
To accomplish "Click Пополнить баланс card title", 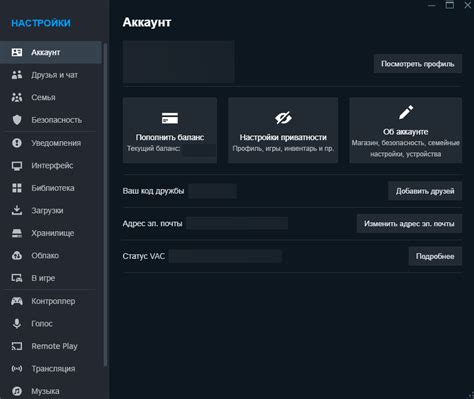I will 170,137.
